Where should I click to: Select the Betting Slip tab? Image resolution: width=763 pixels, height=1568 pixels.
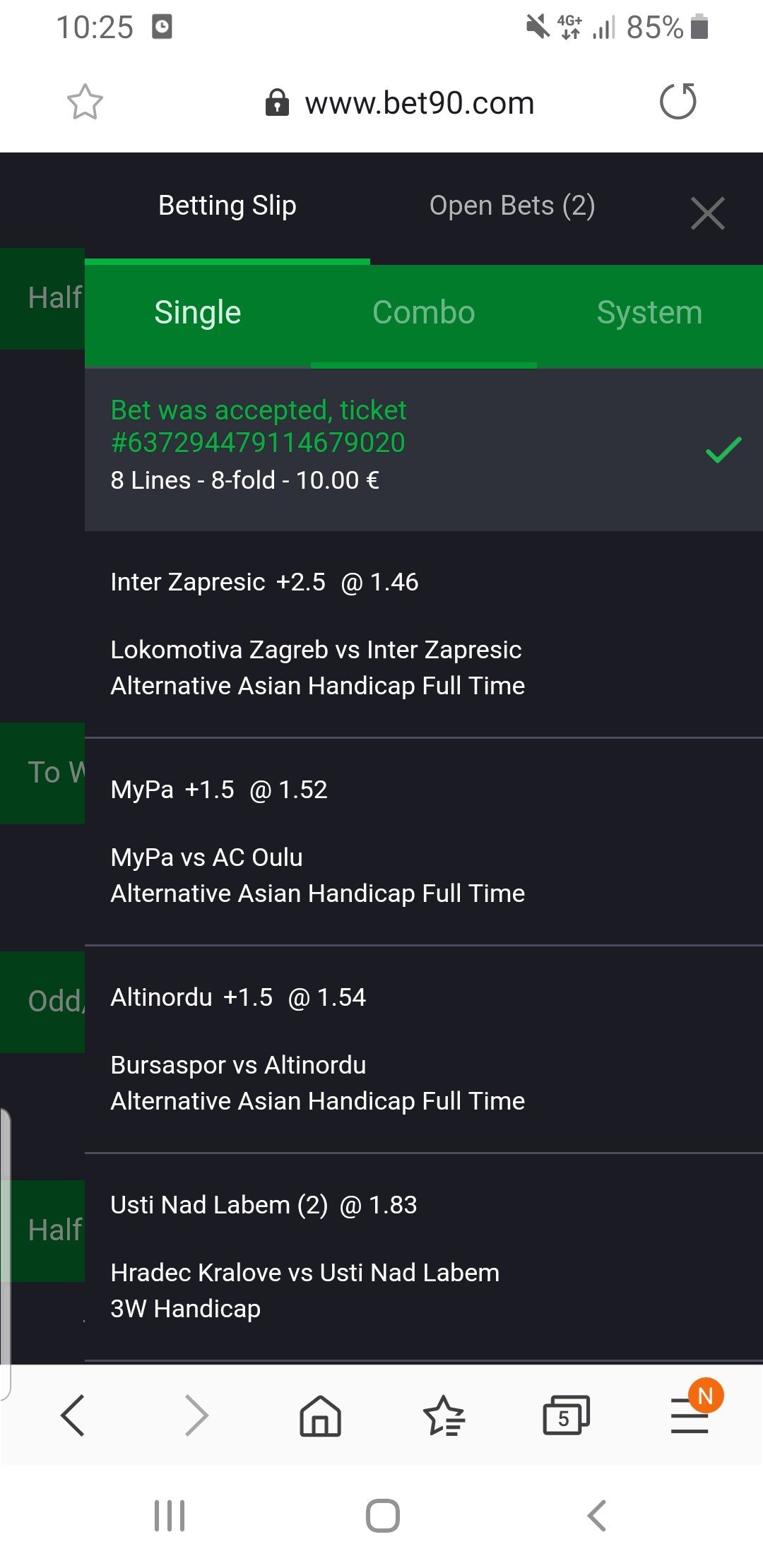pos(227,206)
